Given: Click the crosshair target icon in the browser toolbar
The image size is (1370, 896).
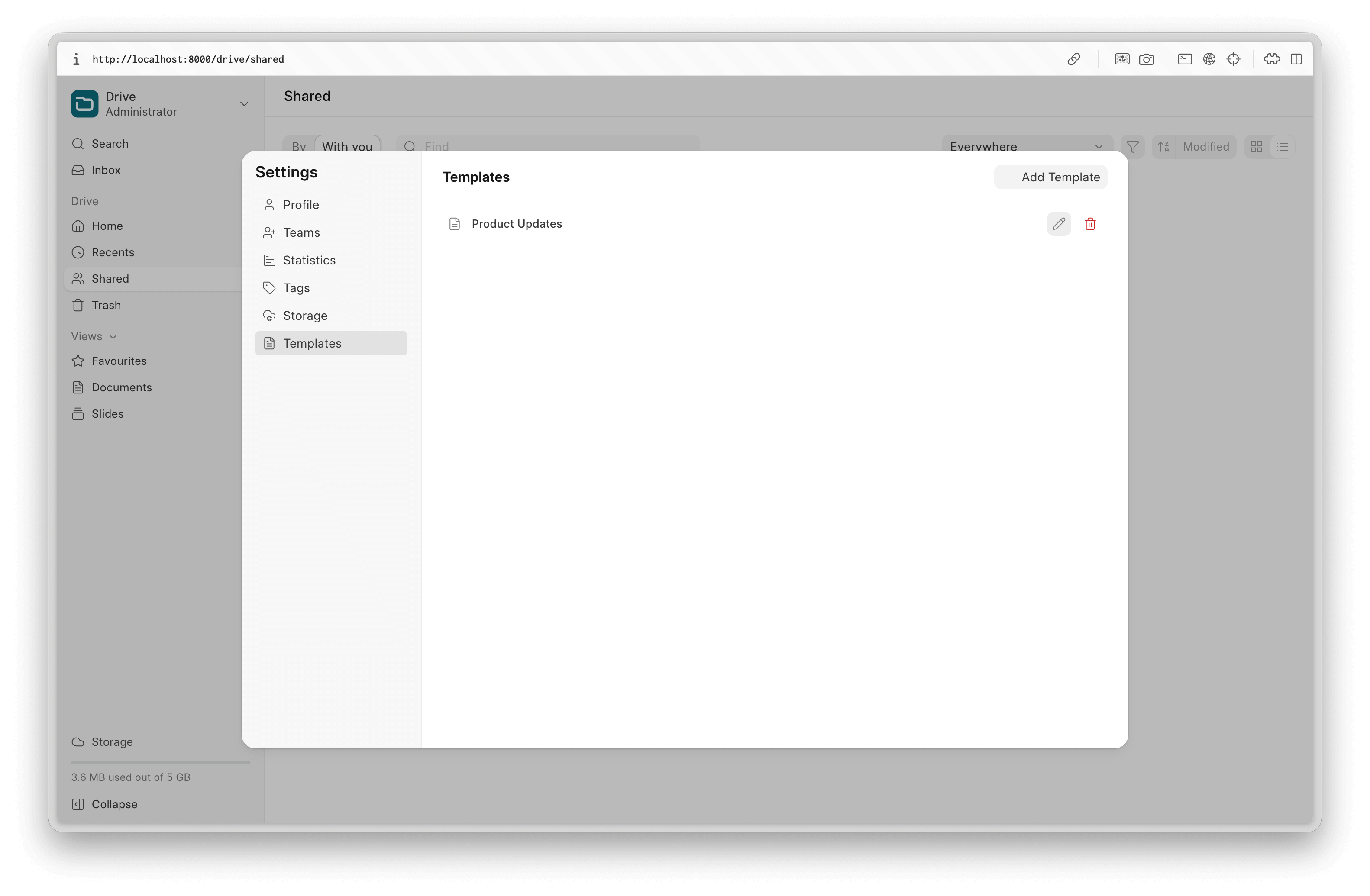Looking at the screenshot, I should pos(1233,59).
